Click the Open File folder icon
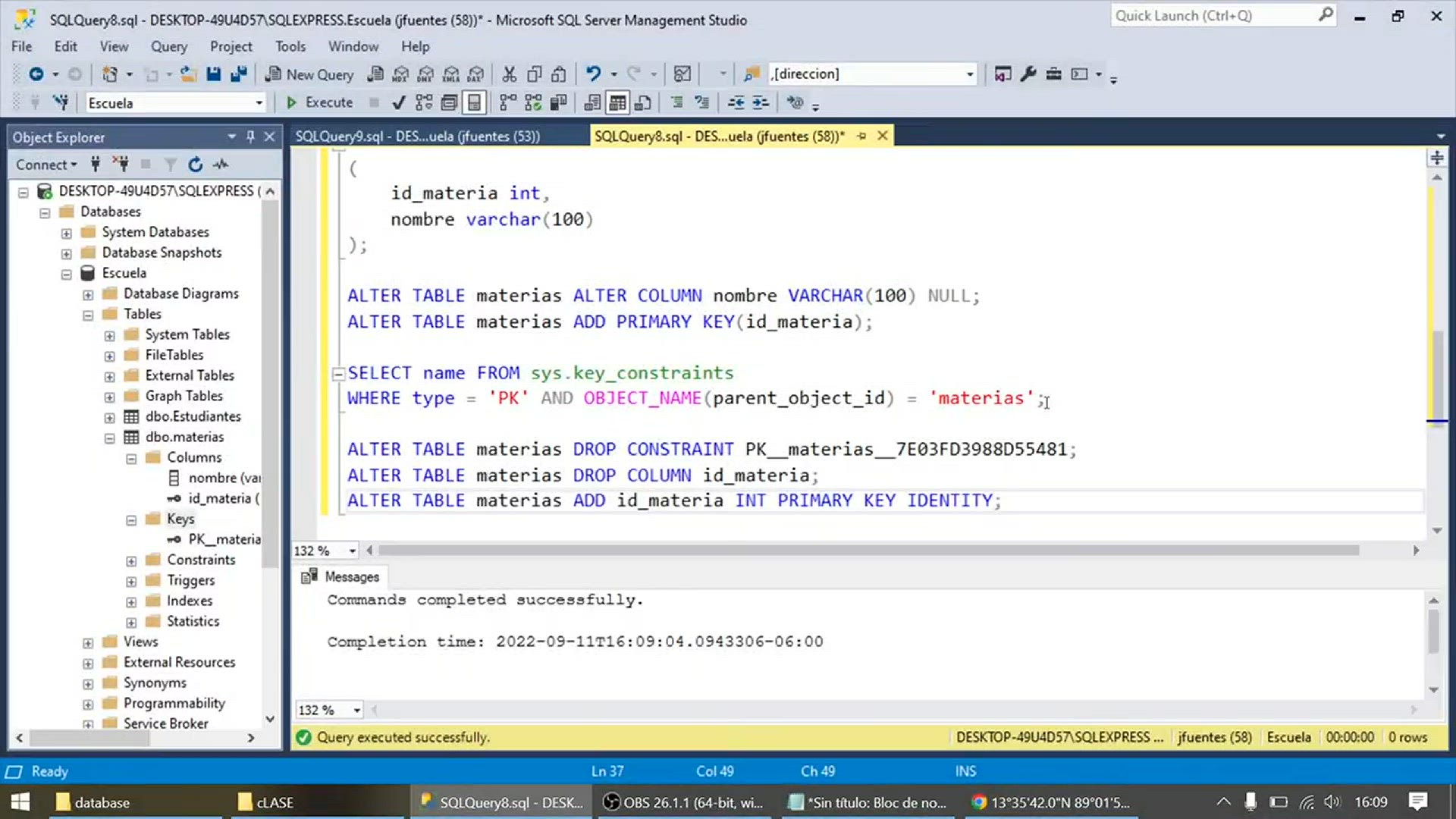 188,74
